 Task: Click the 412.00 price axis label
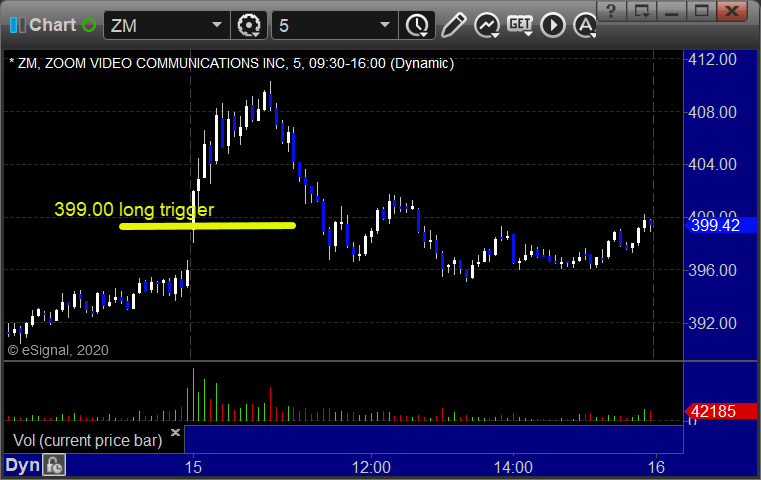(712, 59)
